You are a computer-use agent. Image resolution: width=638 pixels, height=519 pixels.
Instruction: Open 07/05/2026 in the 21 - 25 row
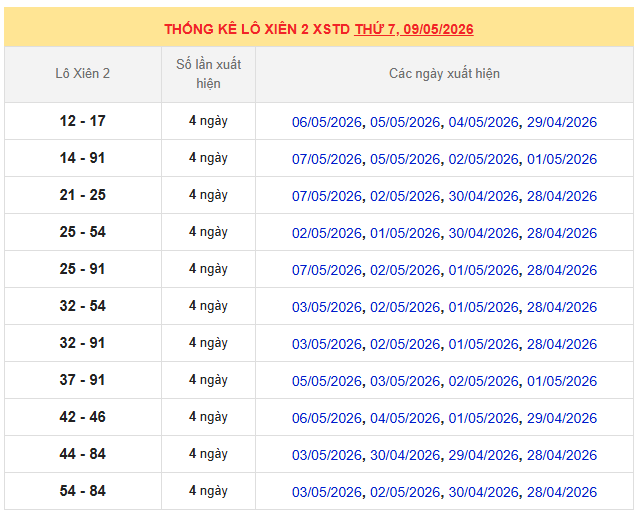pos(327,196)
